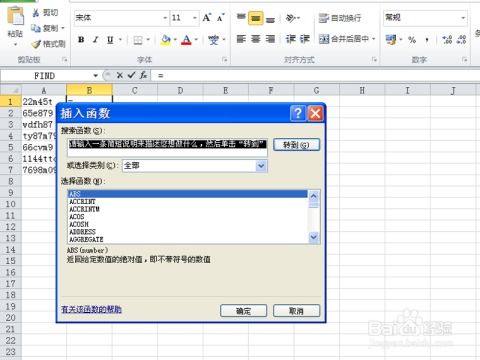Apply comma style separator
The height and width of the screenshot is (360, 480).
tap(427, 40)
